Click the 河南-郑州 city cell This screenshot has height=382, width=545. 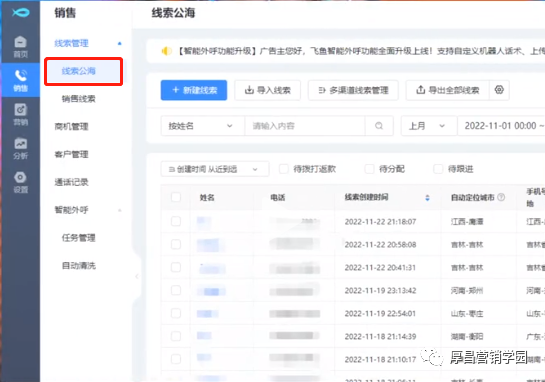coord(467,291)
